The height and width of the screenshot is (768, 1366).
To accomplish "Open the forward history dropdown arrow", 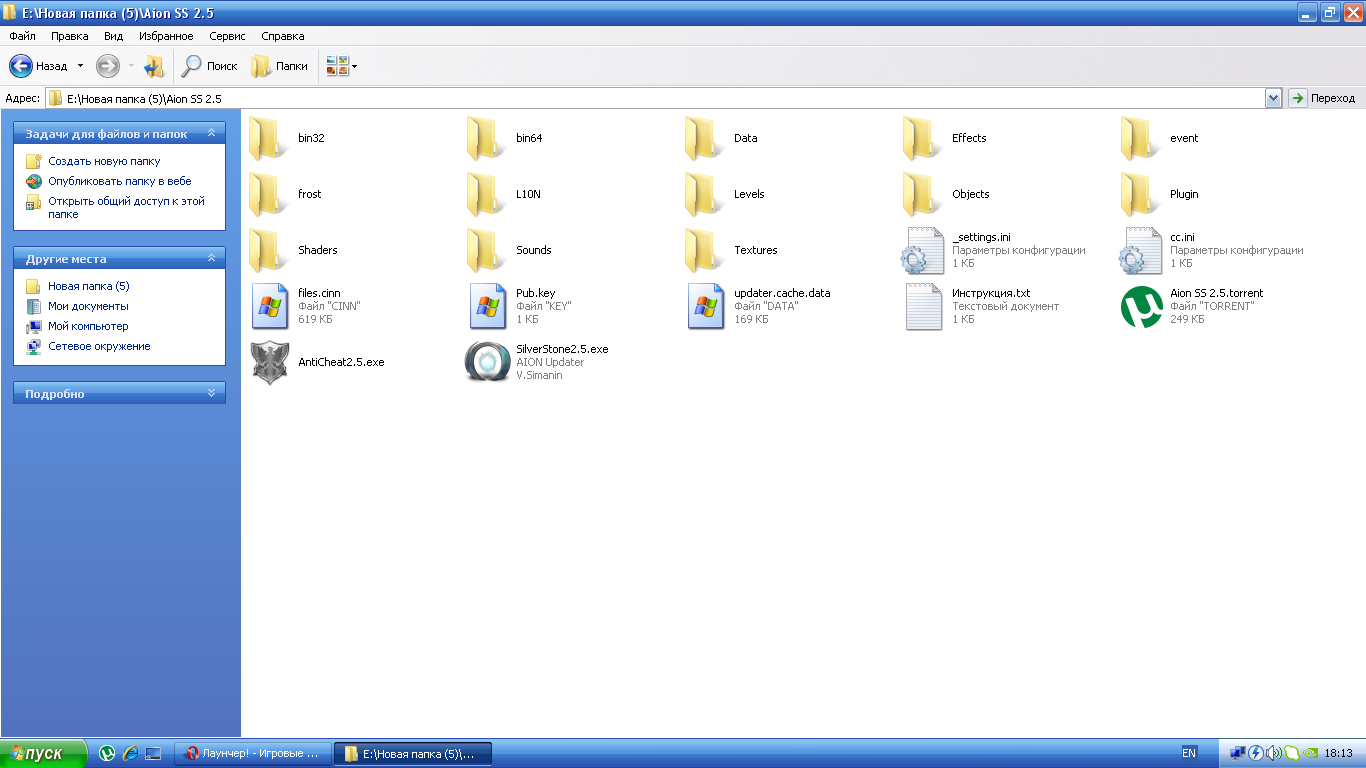I will pos(131,66).
